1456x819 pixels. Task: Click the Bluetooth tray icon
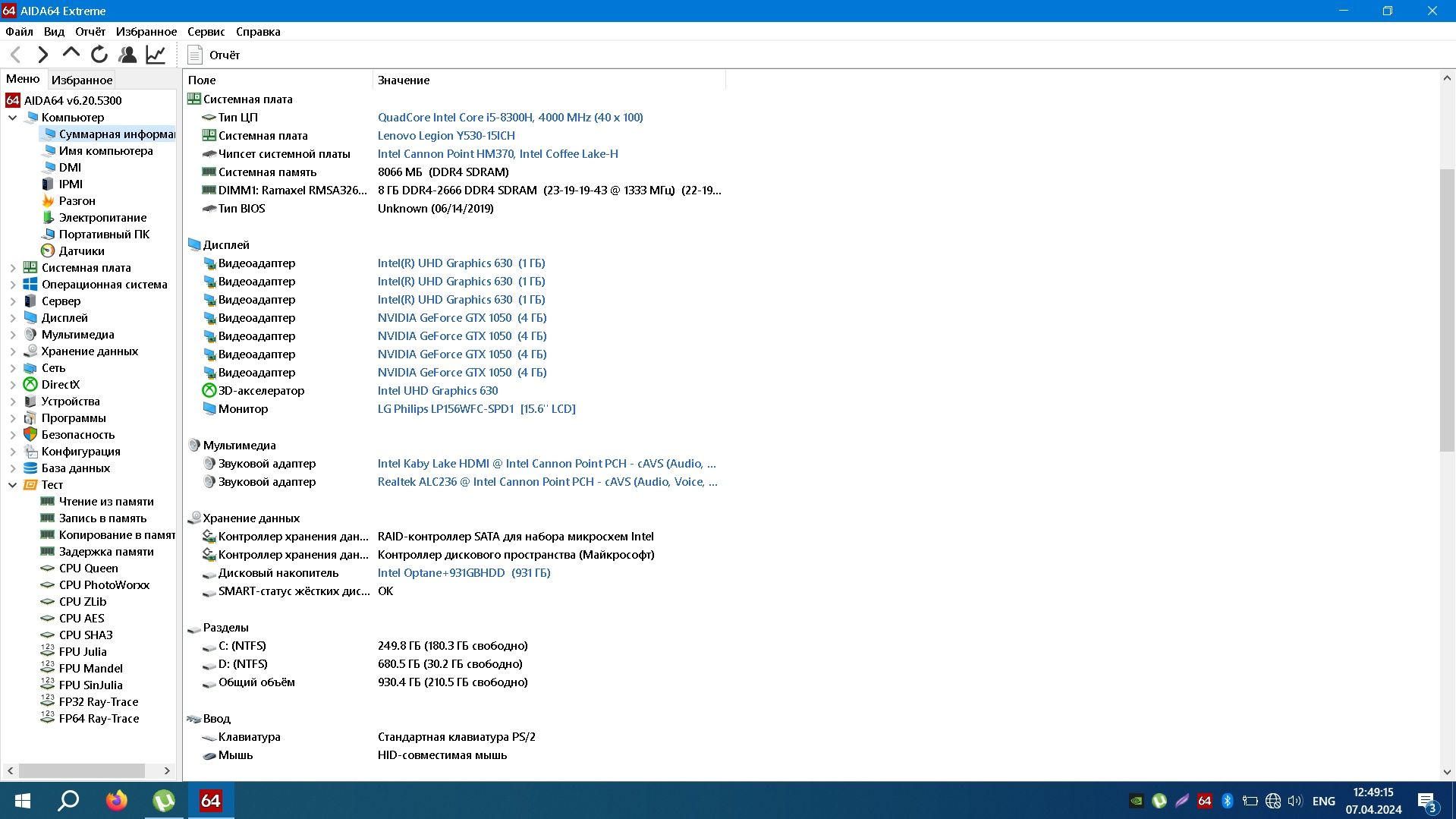click(x=1228, y=801)
